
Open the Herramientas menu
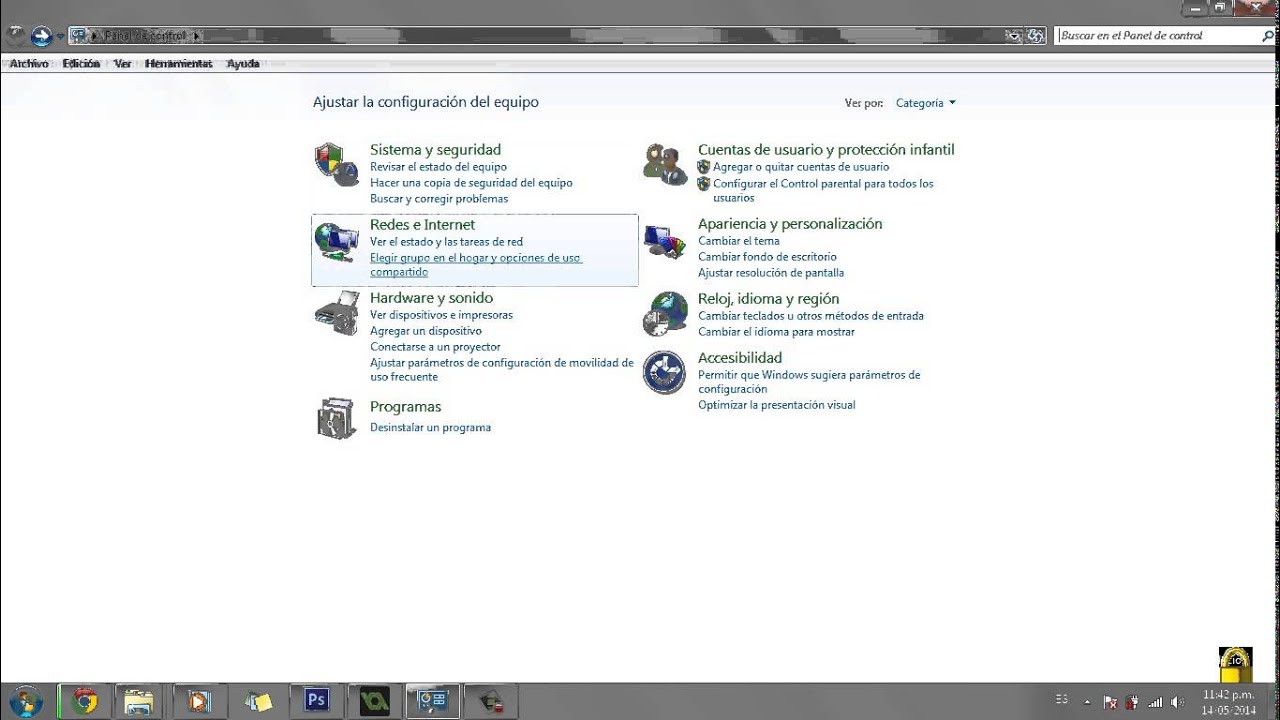tap(178, 63)
